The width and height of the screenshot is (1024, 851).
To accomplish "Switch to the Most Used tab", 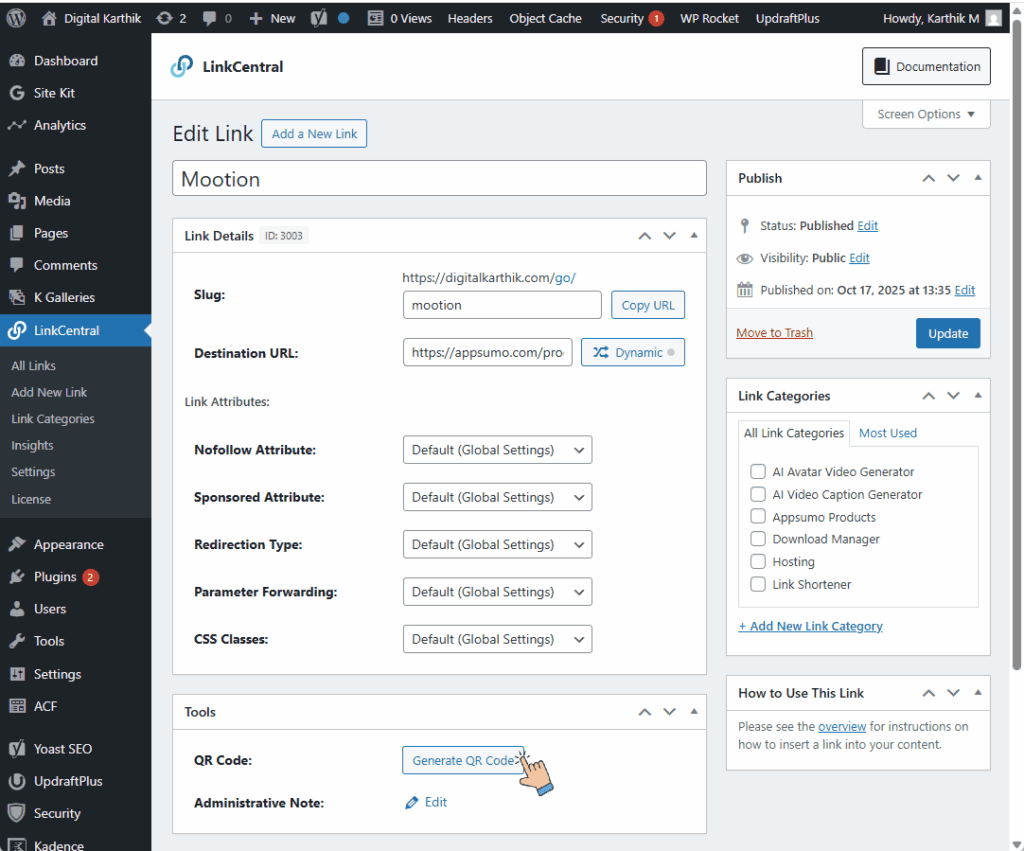I will click(x=887, y=433).
